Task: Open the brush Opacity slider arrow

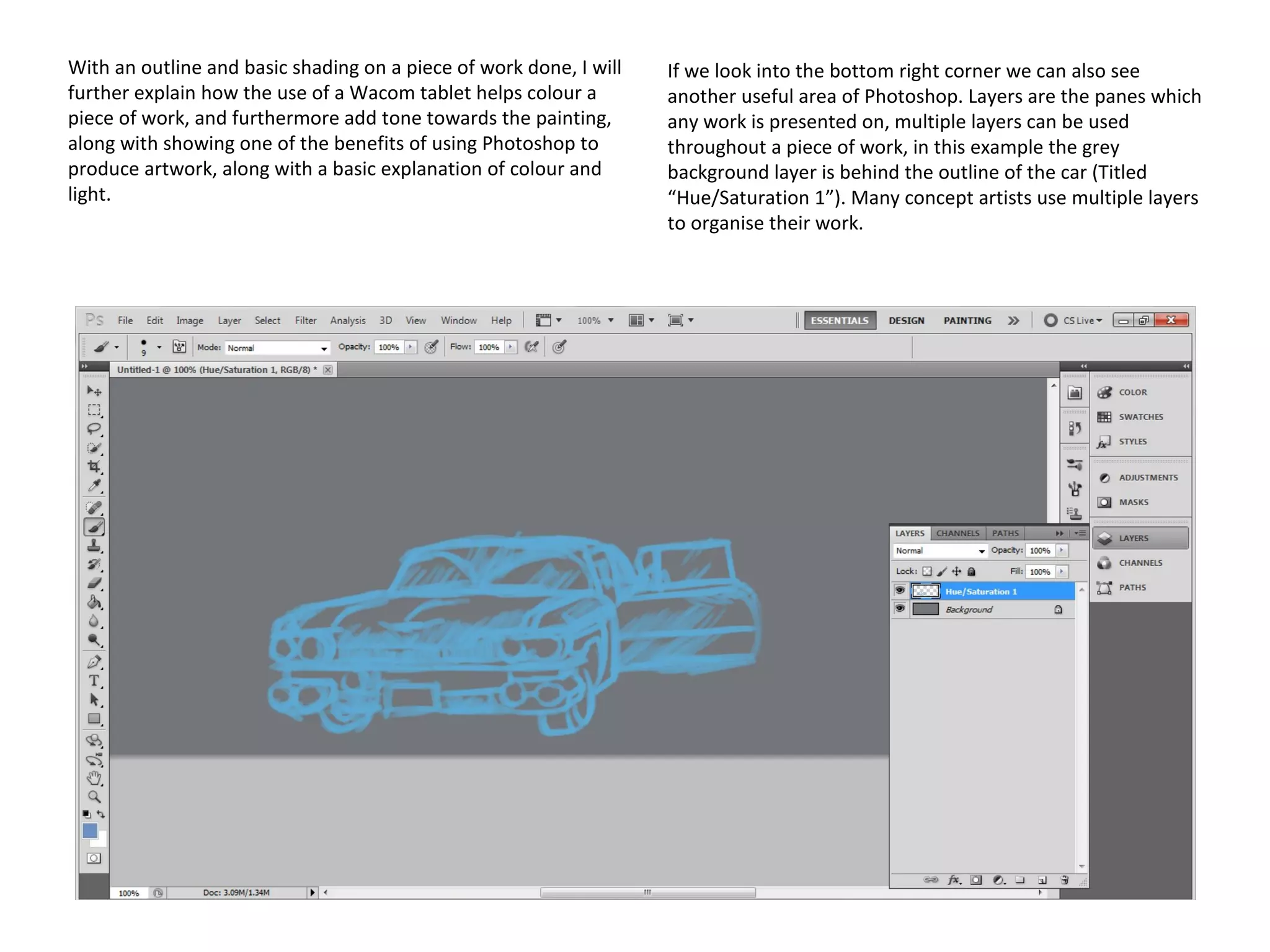Action: [x=411, y=347]
